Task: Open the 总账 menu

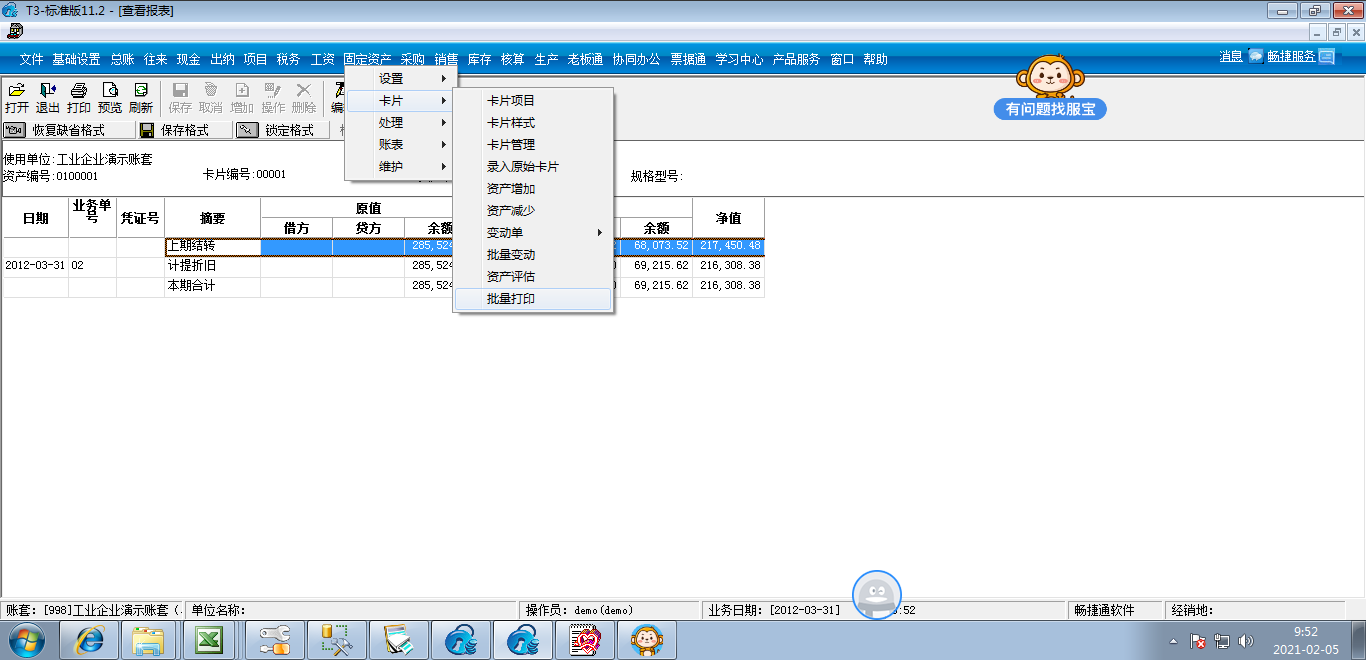Action: (x=122, y=60)
